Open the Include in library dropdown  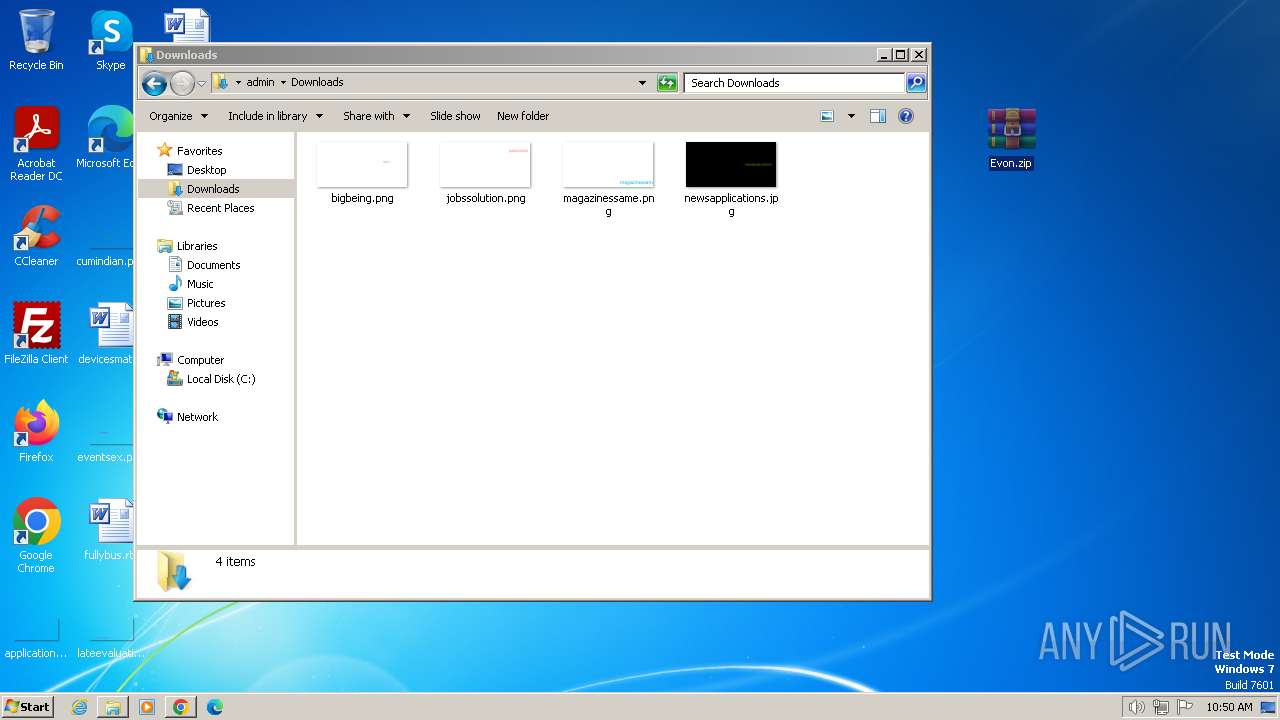[x=275, y=116]
